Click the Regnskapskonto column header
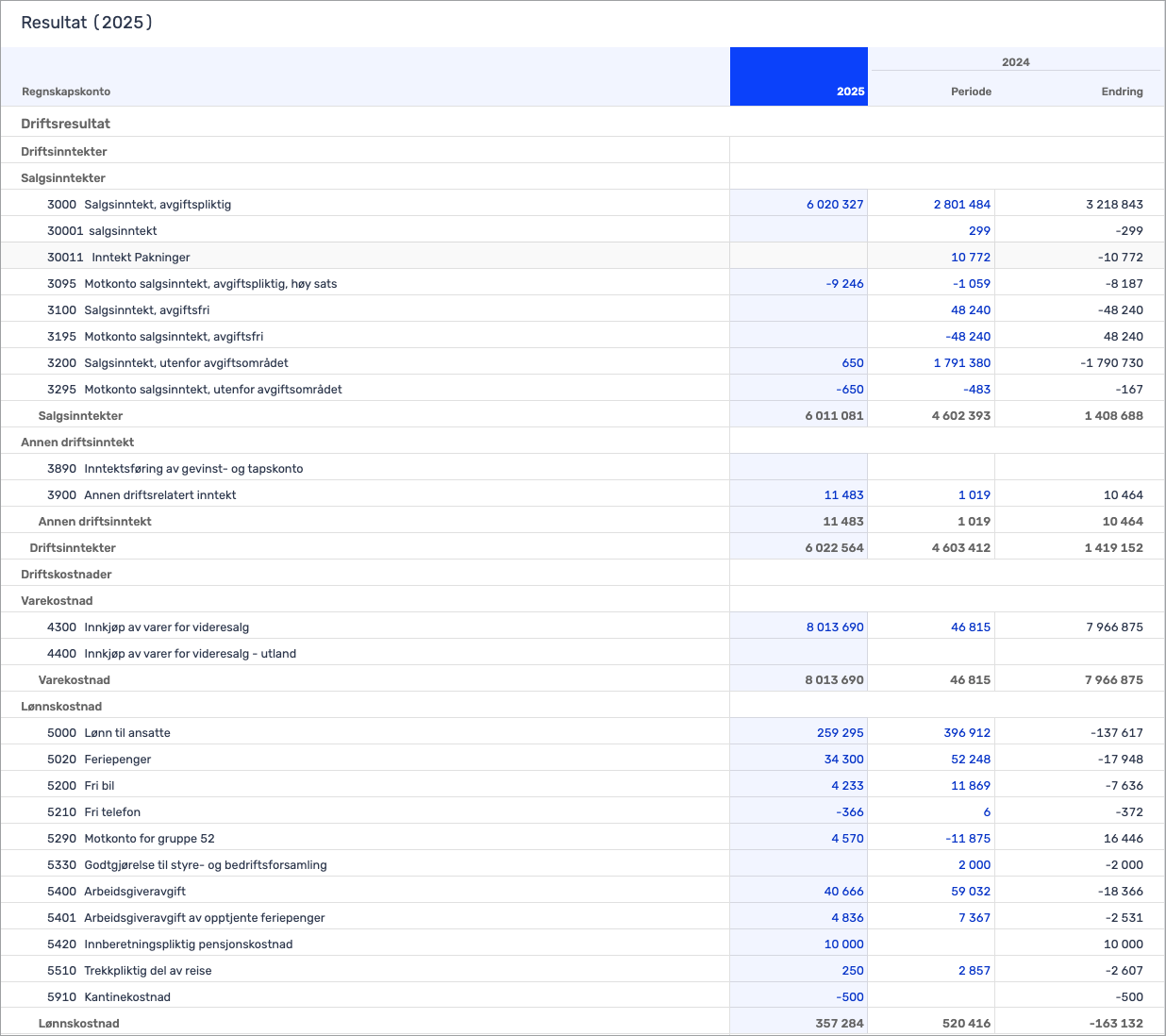This screenshot has width=1166, height=1036. click(66, 92)
